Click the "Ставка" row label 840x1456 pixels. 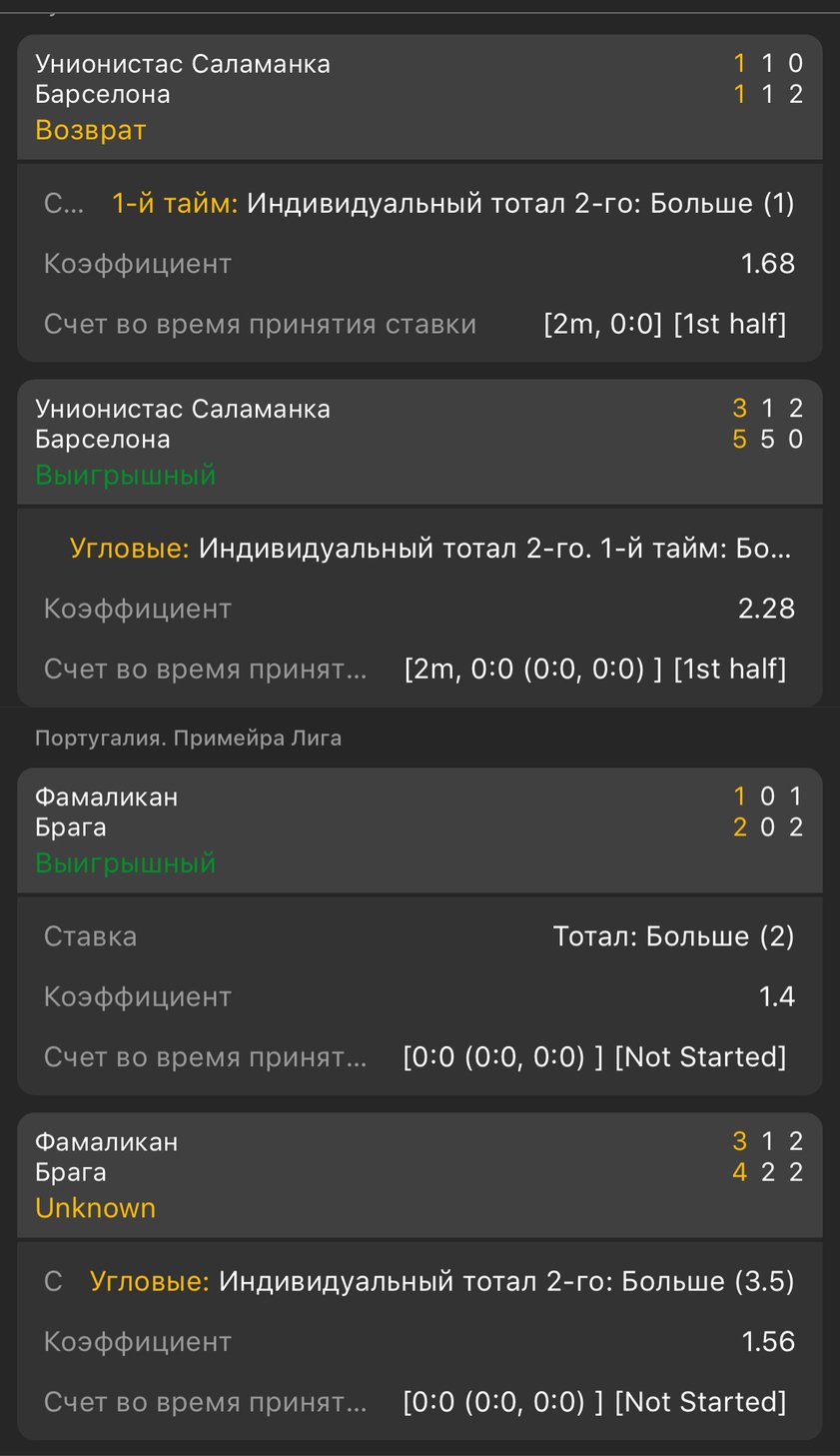tap(90, 936)
